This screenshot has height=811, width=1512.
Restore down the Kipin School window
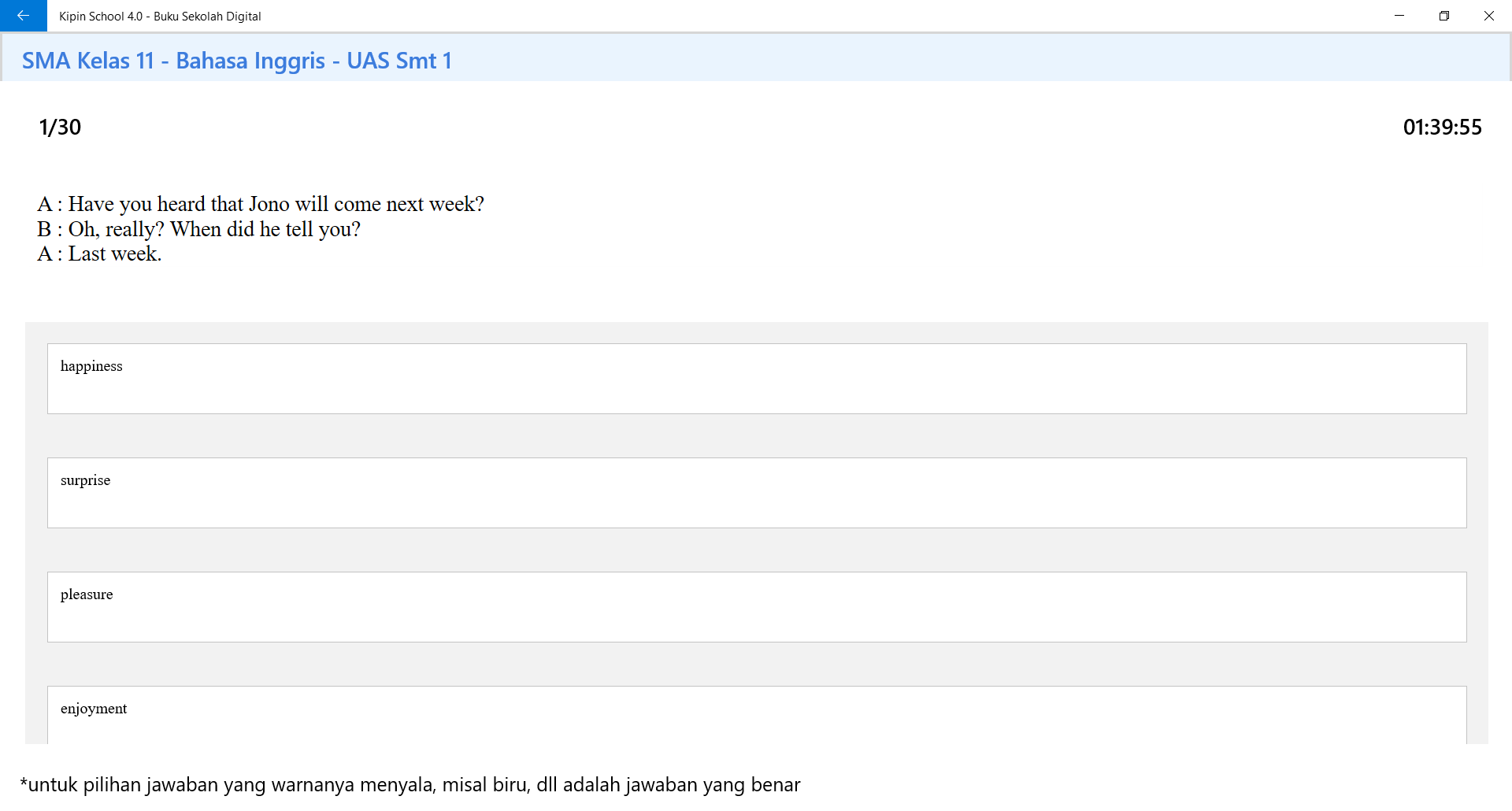(1444, 16)
